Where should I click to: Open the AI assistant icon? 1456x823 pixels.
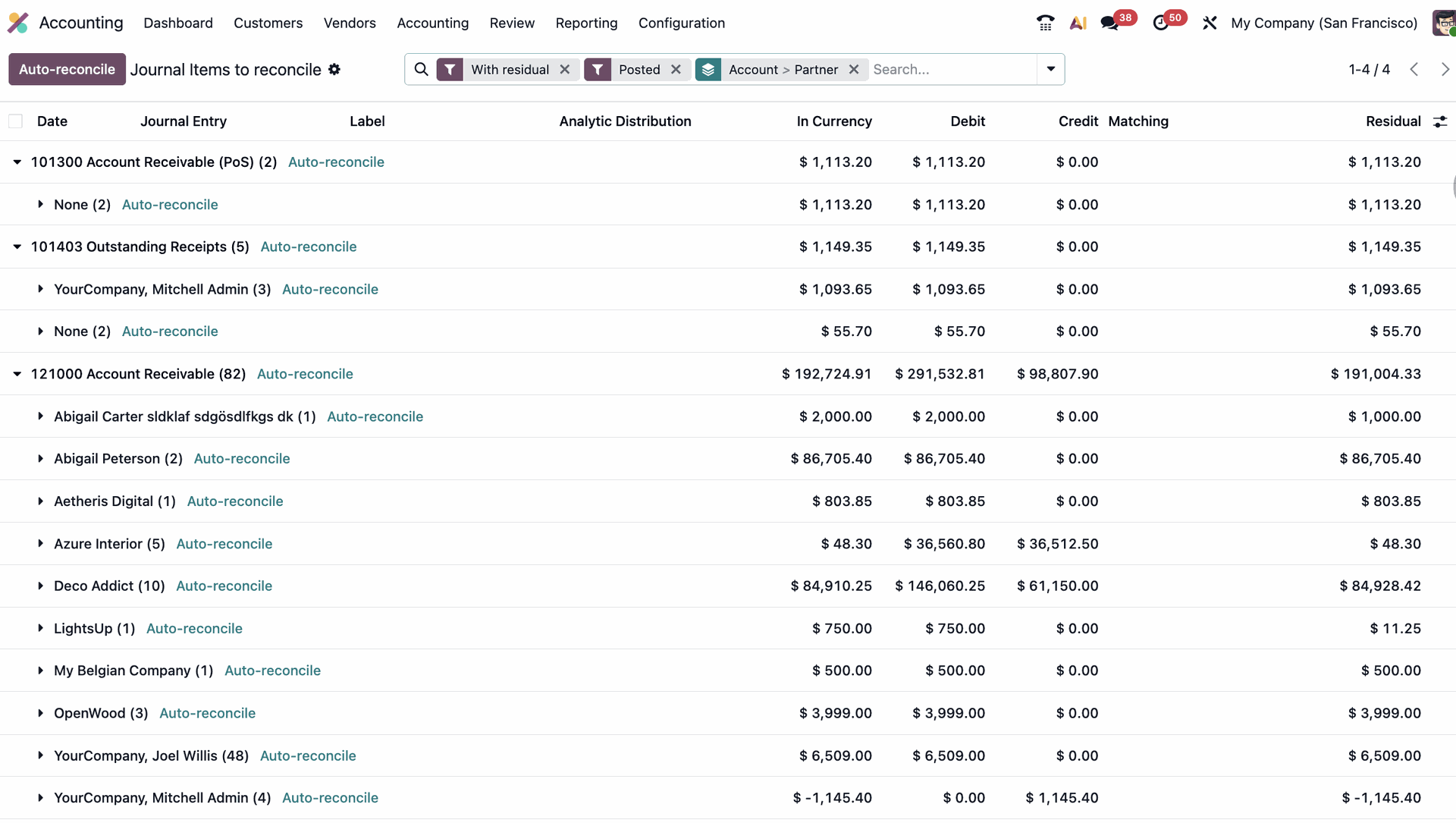[1078, 23]
